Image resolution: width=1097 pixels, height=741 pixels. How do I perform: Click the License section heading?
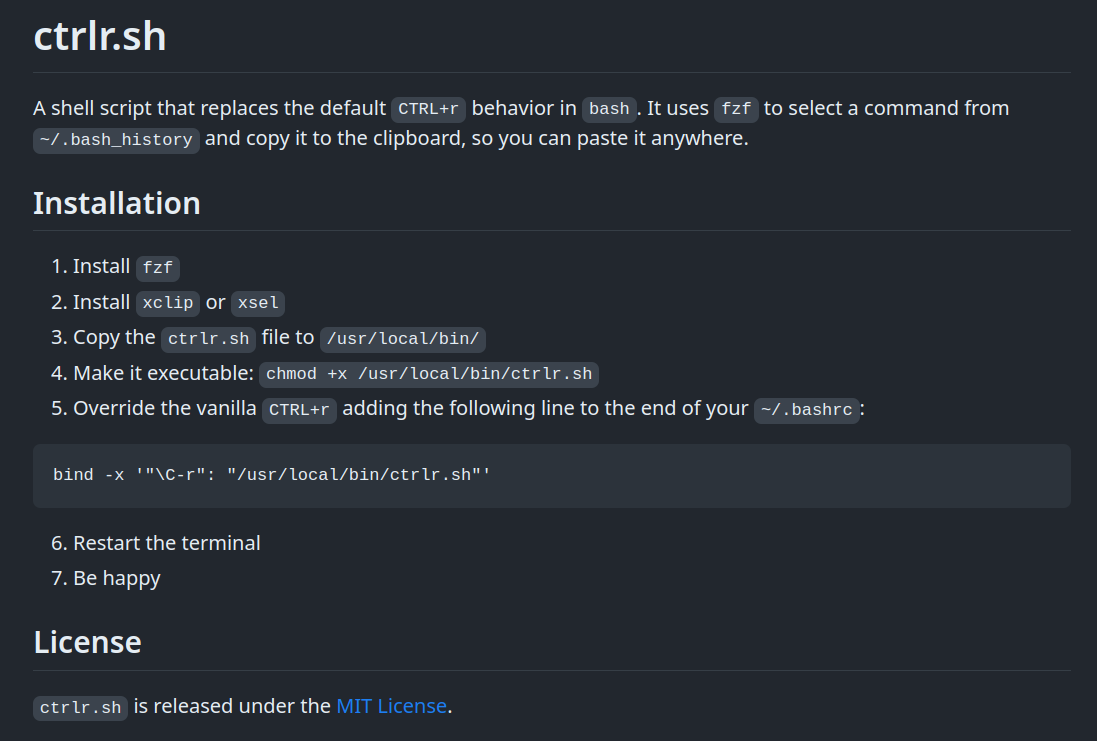[x=87, y=642]
